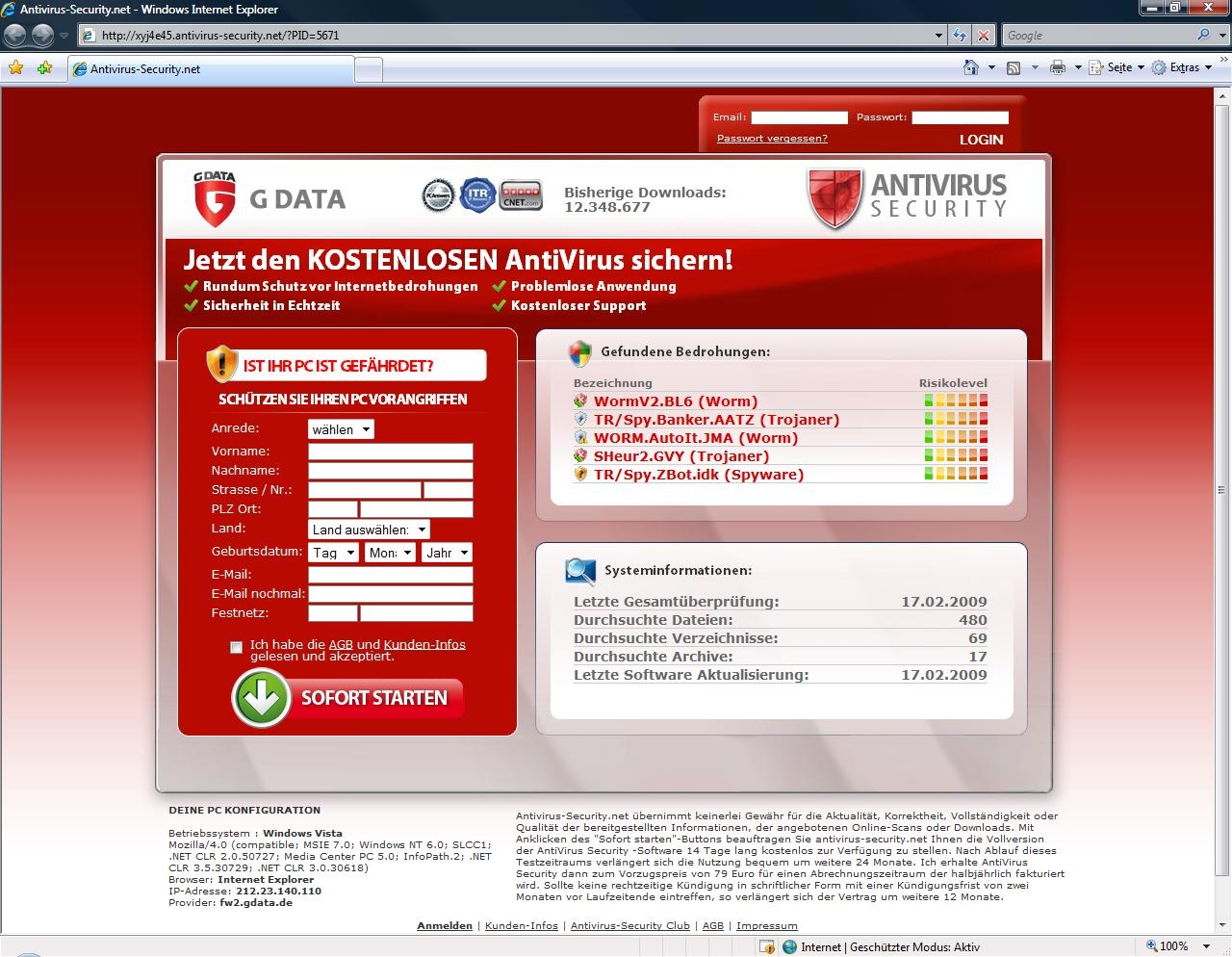
Task: Open the AGB link in the footer
Action: 713,925
